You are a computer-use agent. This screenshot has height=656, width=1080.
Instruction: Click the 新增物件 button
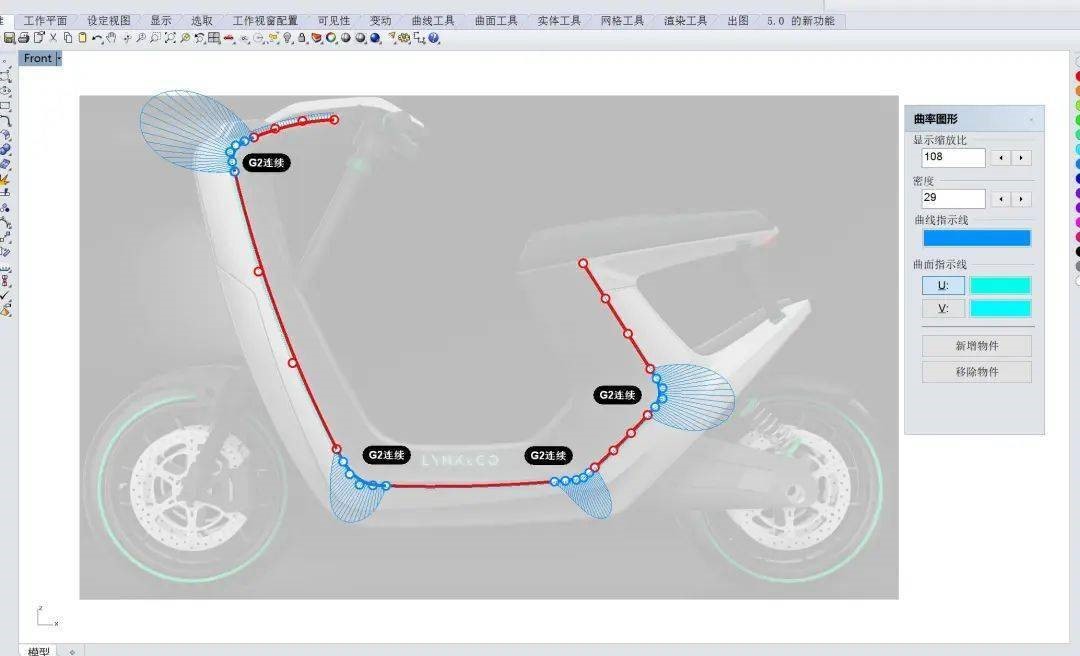click(x=977, y=346)
